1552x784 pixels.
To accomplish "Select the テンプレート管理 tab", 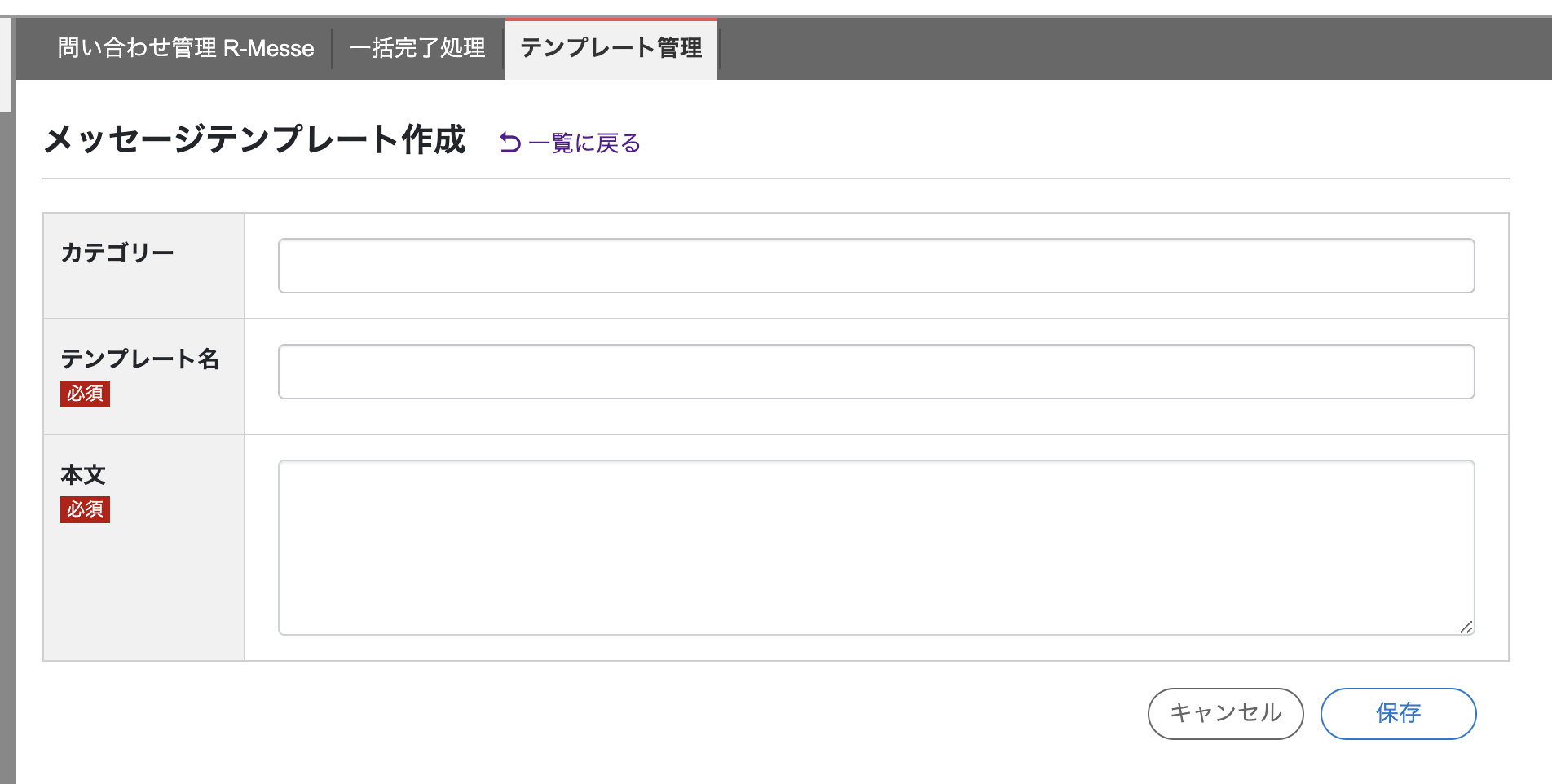I will click(611, 49).
